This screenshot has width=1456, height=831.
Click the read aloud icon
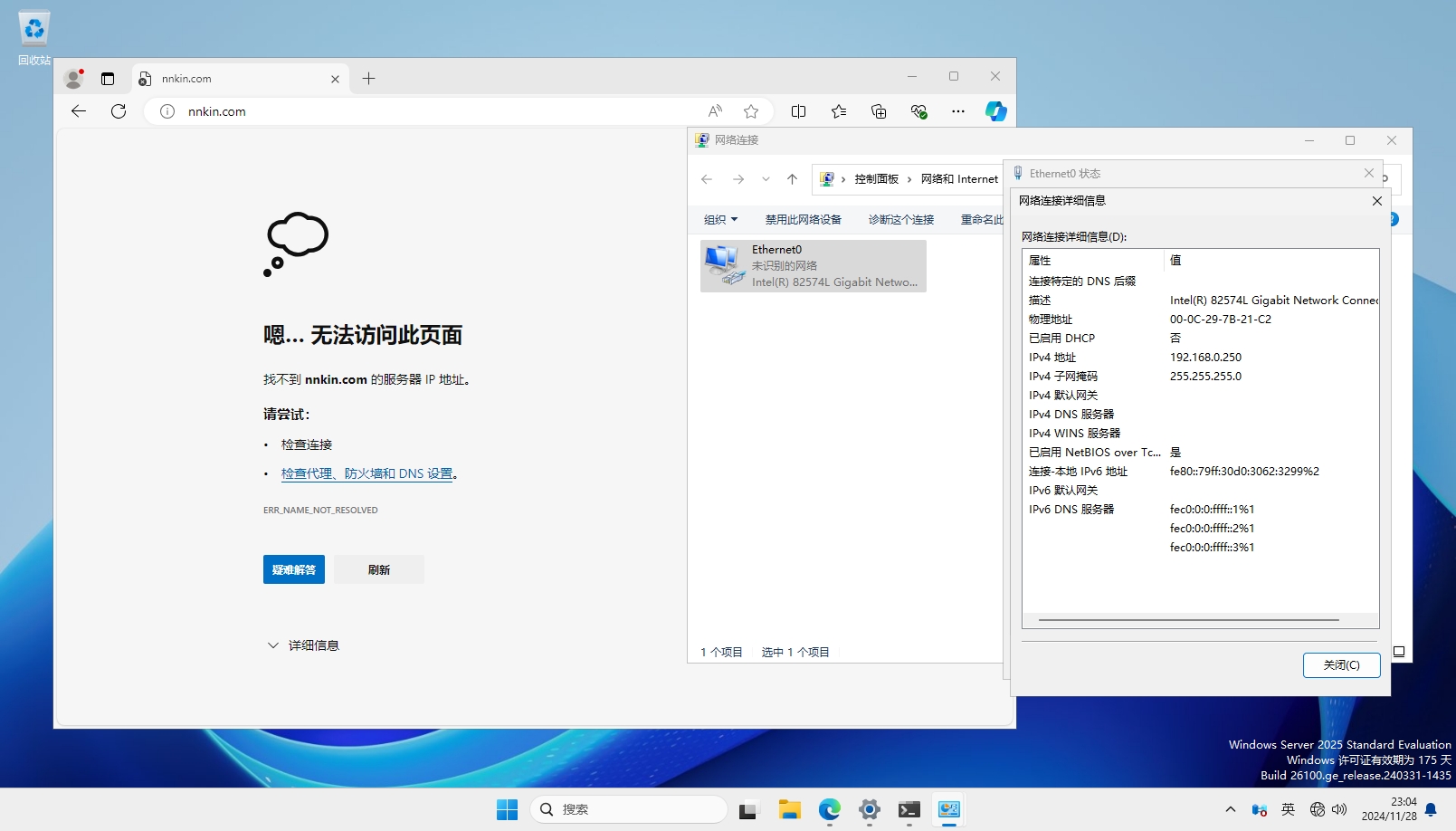(715, 111)
